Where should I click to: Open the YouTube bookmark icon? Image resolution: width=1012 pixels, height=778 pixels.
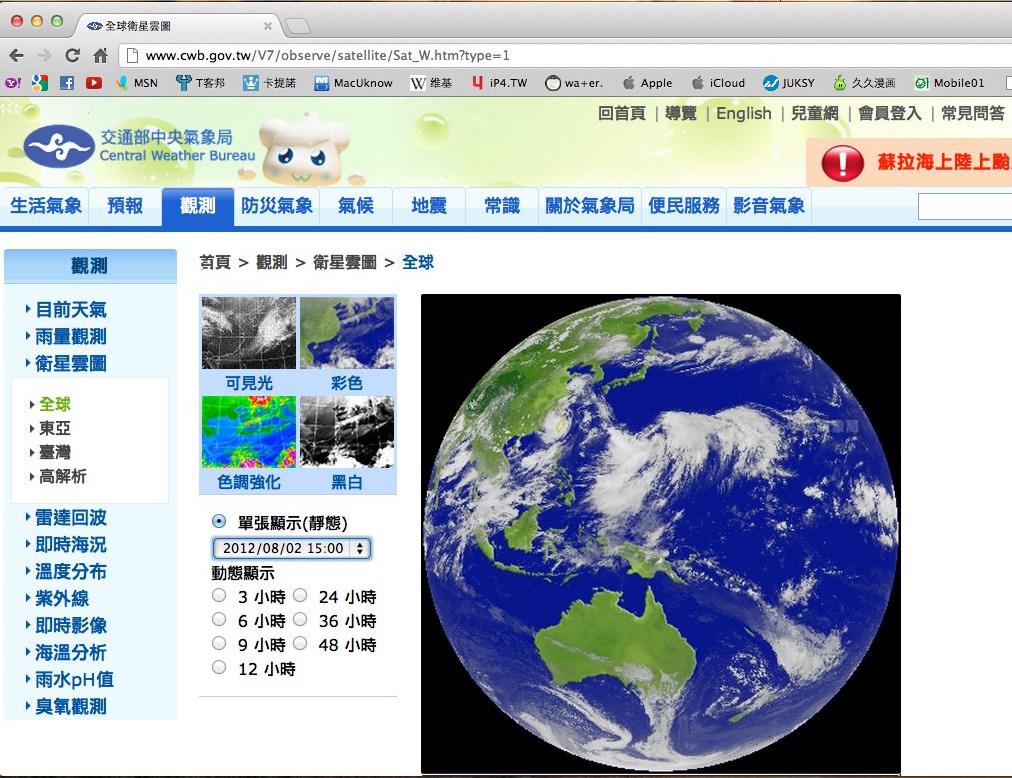(94, 83)
